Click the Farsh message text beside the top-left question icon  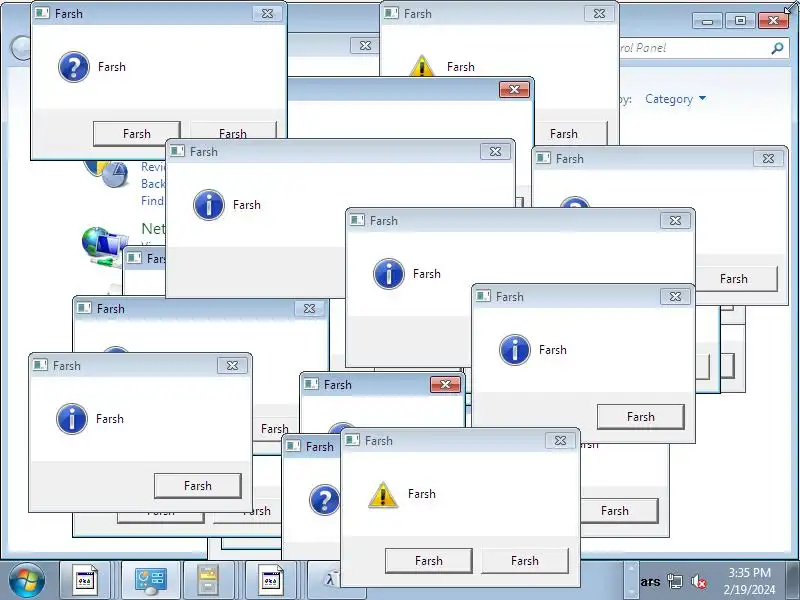tap(112, 67)
